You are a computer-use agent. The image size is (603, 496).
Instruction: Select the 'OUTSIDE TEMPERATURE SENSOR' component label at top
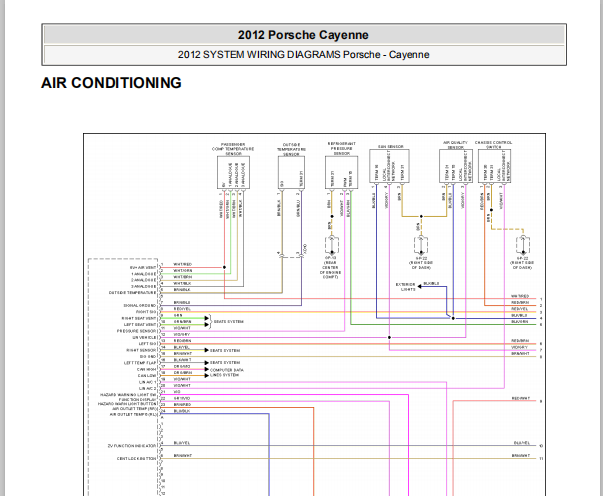292,150
